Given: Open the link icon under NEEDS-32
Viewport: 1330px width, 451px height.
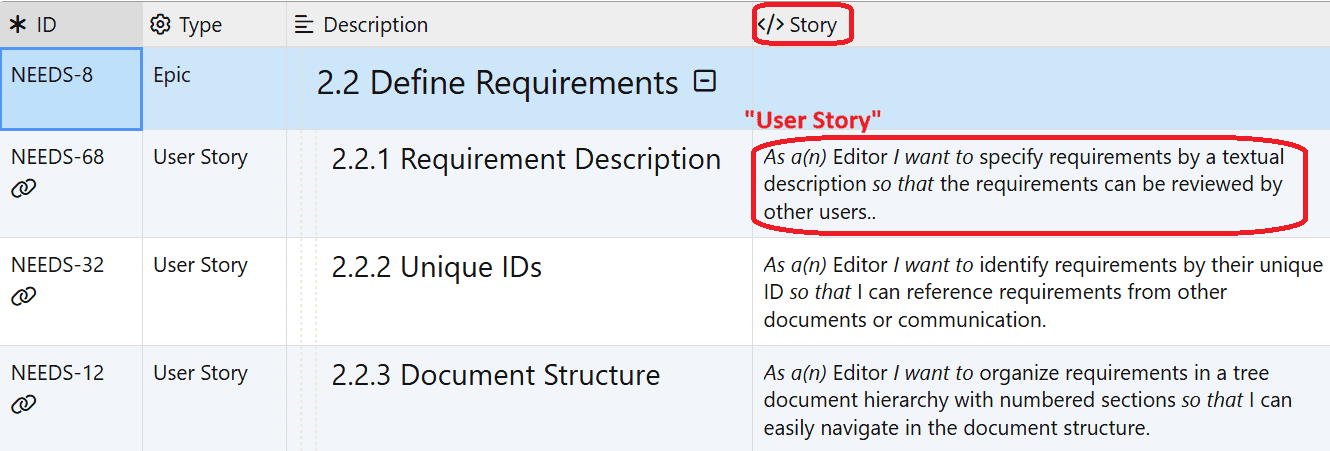Looking at the screenshot, I should point(23,296).
